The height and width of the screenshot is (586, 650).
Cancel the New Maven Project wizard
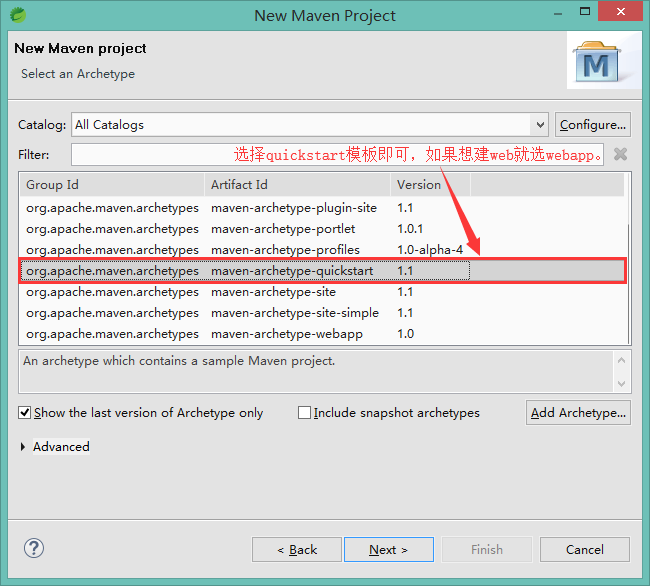tap(584, 549)
